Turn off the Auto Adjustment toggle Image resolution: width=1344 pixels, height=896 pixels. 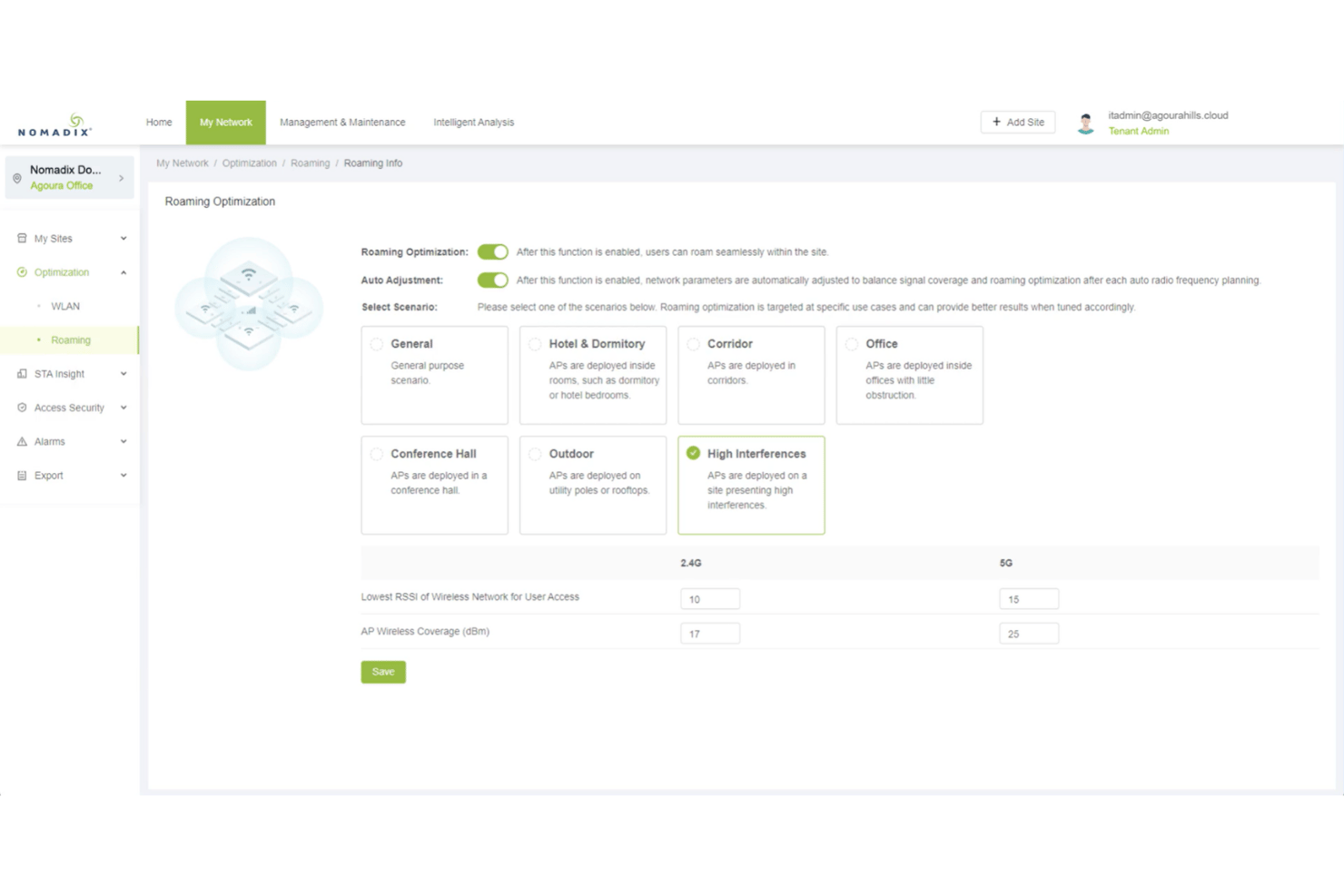[x=493, y=280]
